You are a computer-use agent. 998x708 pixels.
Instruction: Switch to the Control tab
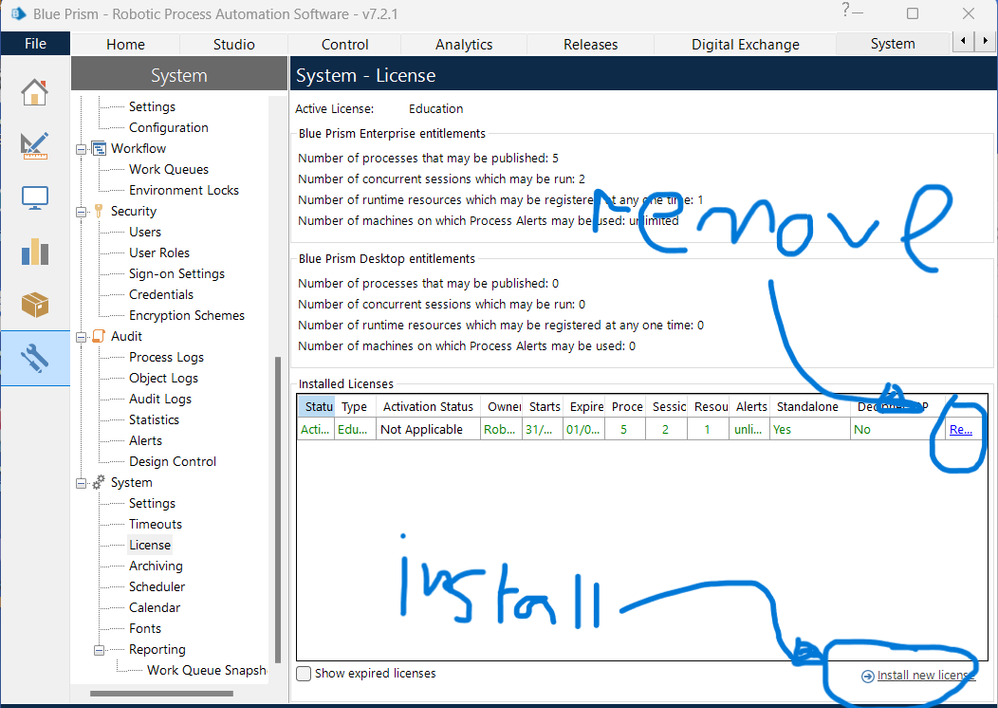click(x=344, y=45)
